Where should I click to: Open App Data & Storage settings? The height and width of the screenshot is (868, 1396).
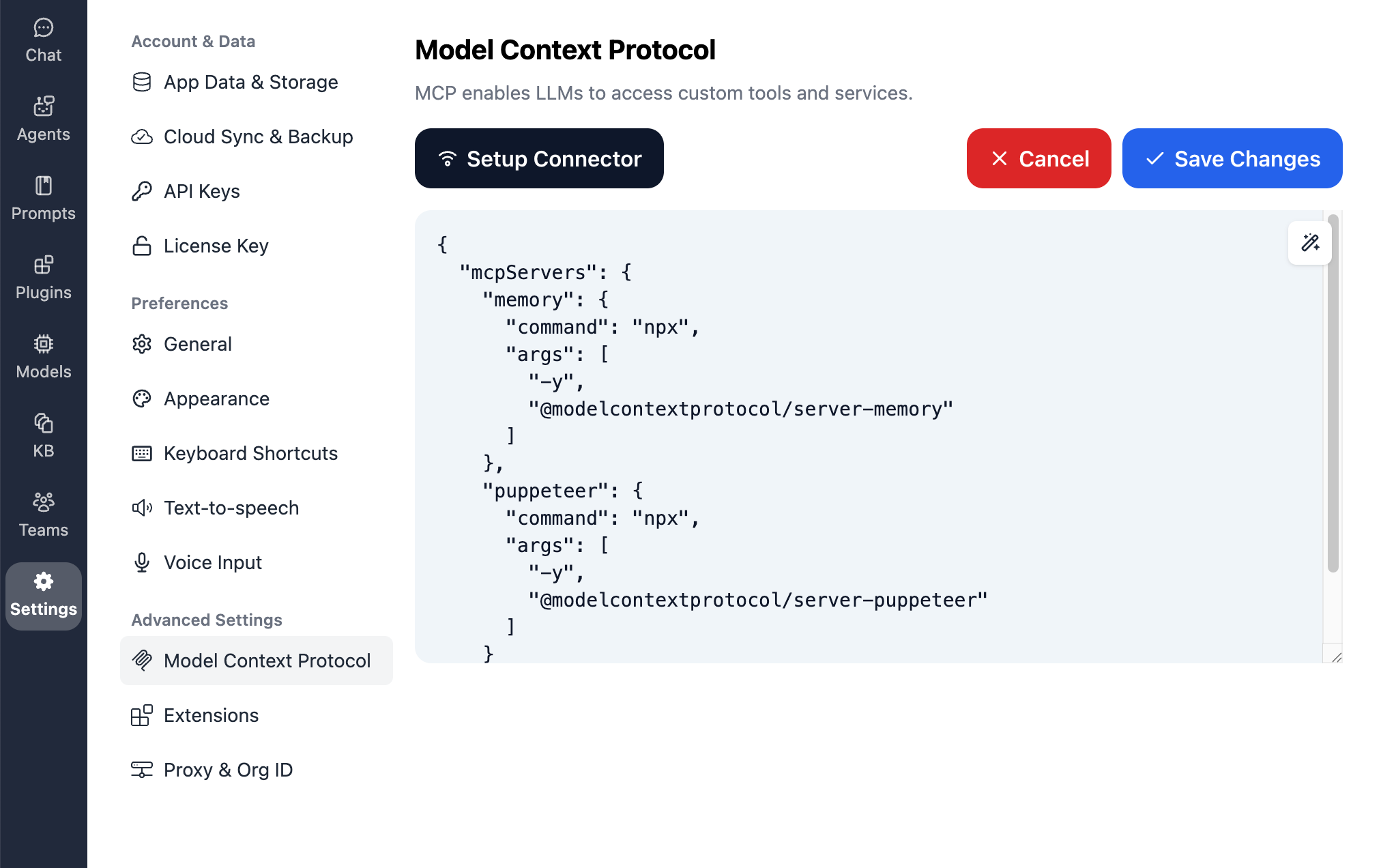tap(250, 82)
